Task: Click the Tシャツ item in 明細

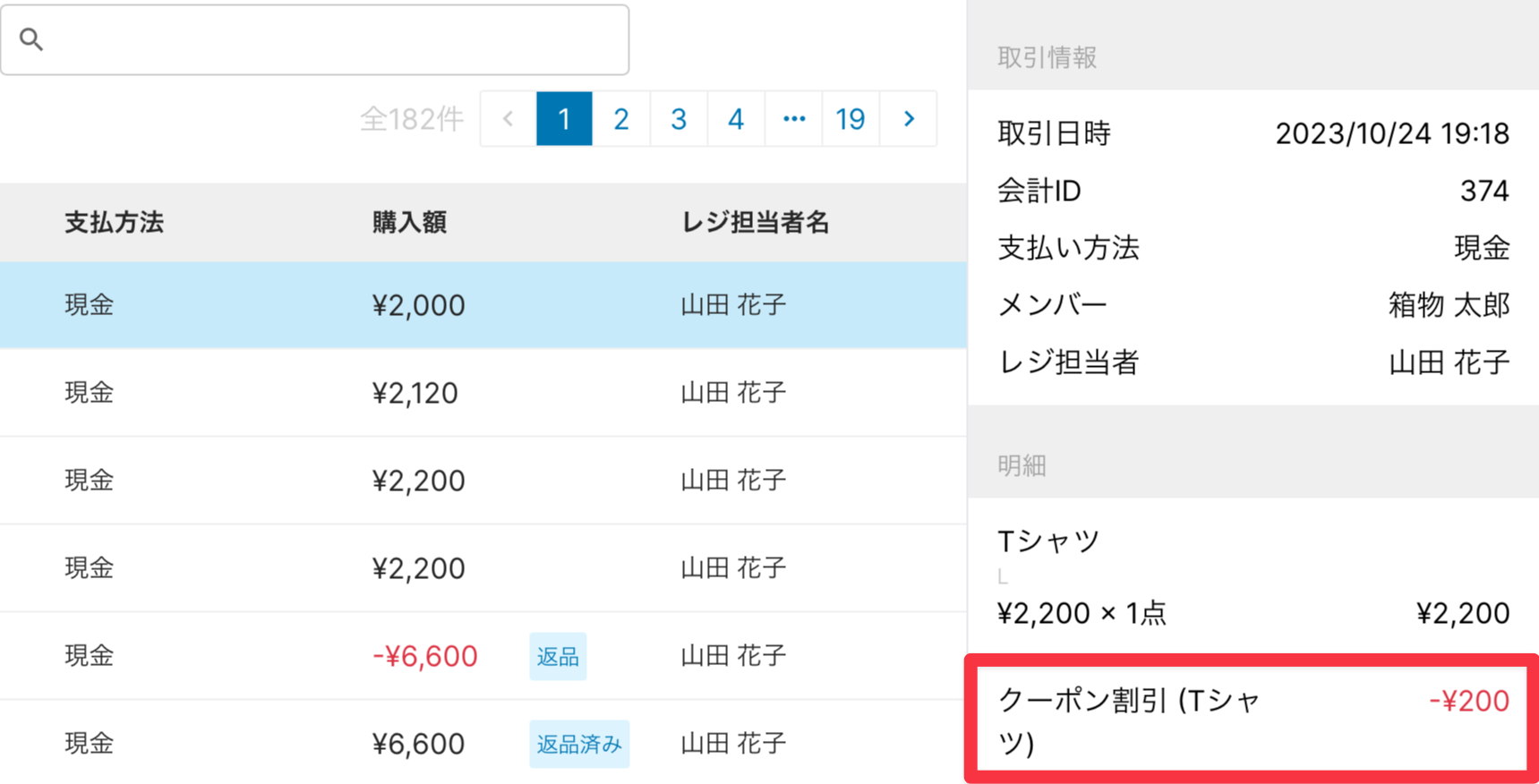Action: (x=1048, y=541)
